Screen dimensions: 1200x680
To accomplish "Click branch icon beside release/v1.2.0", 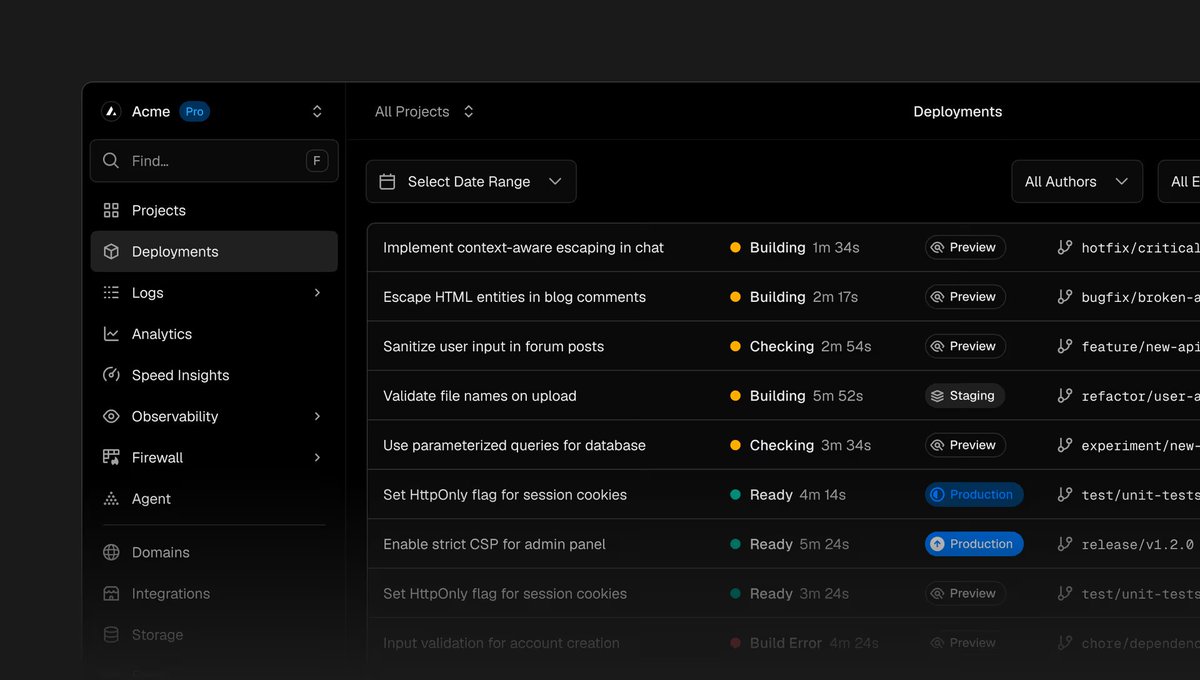I will click(x=1065, y=544).
